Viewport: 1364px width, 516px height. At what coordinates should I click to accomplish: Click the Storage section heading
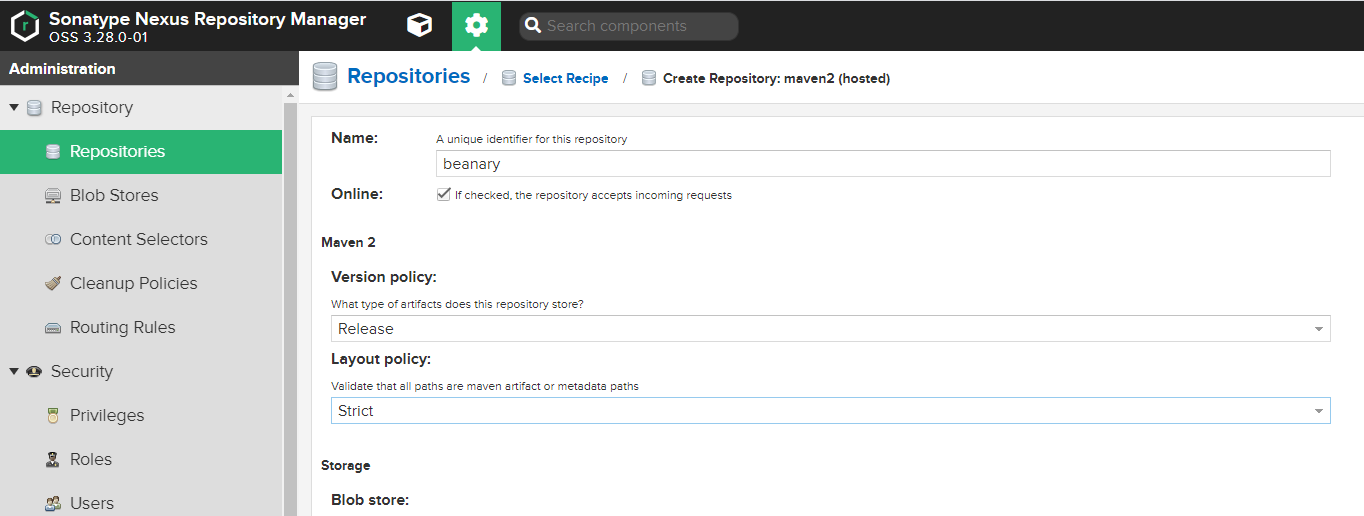[x=346, y=465]
